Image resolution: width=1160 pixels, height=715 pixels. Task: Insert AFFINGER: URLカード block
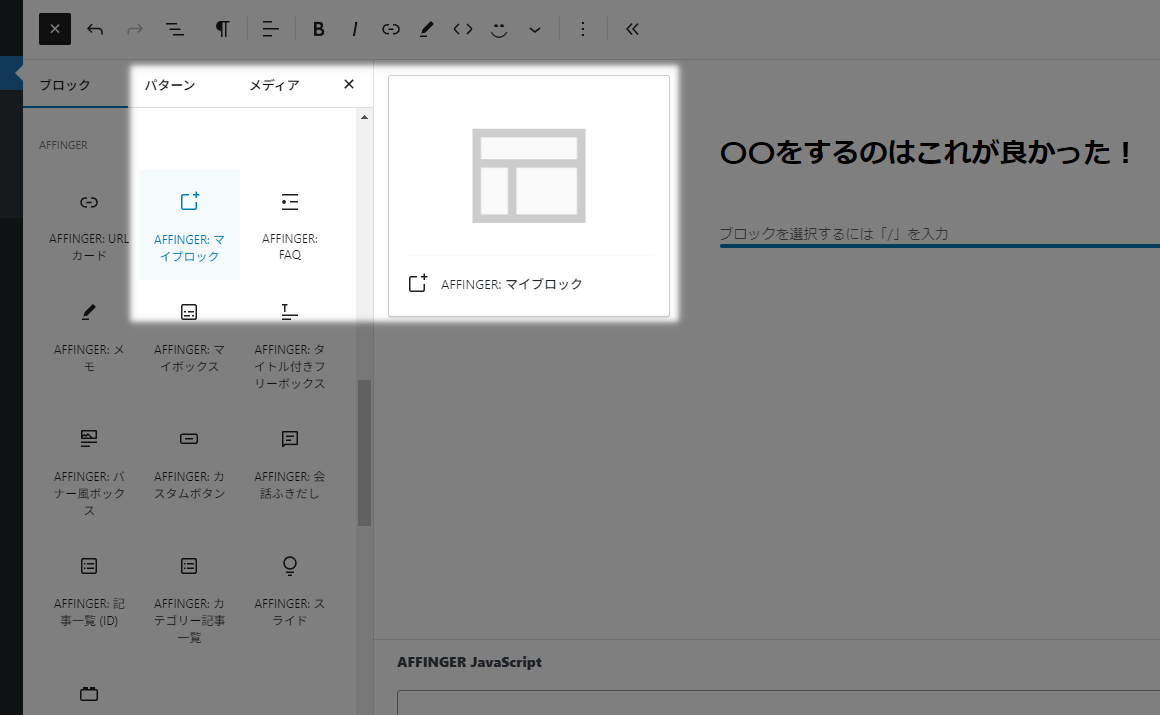coord(89,225)
